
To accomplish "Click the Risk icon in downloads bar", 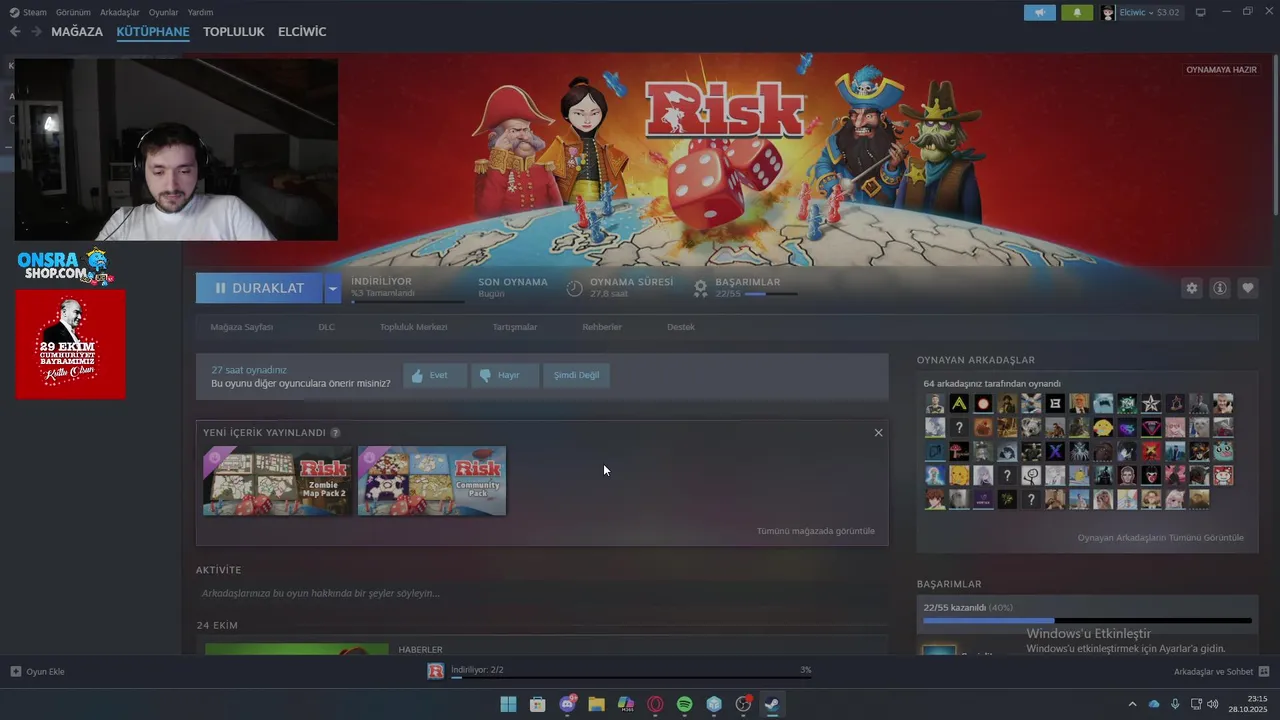I will tap(435, 671).
